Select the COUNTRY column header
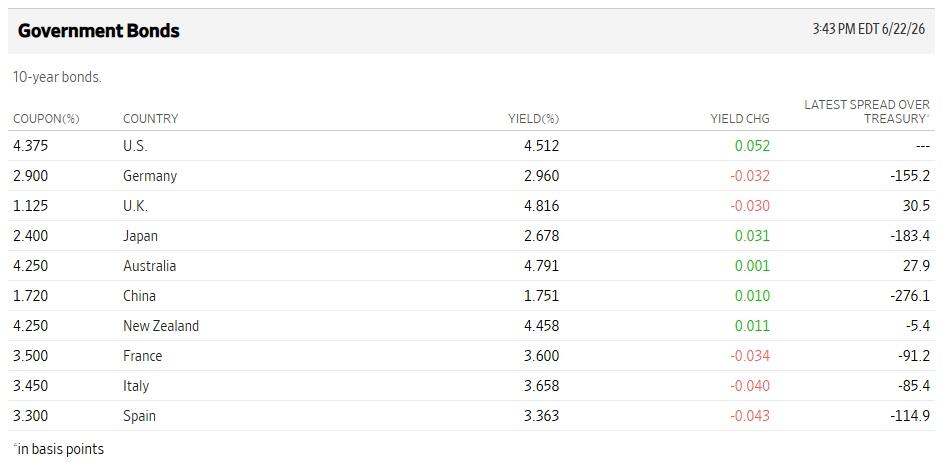Image resolution: width=942 pixels, height=462 pixels. tap(150, 119)
